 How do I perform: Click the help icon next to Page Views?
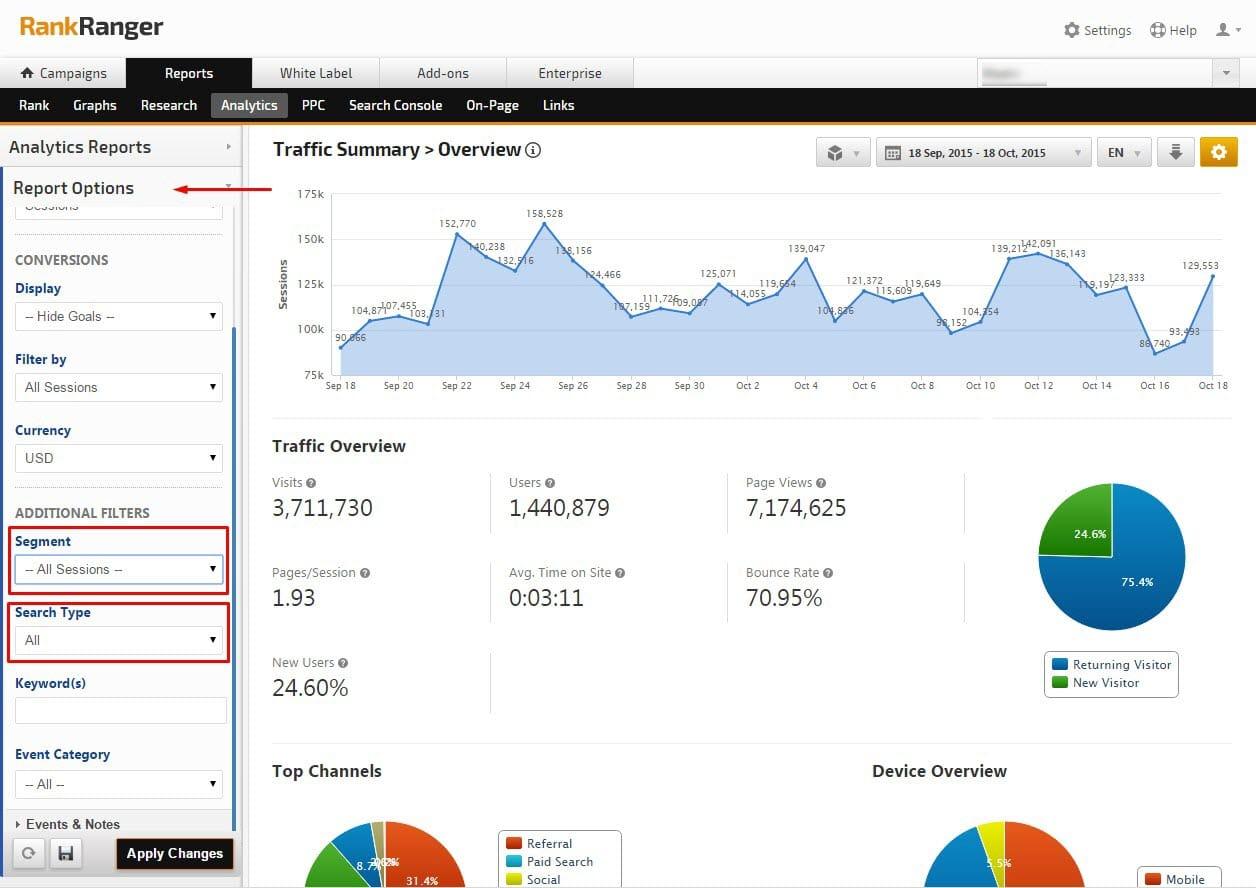pos(821,483)
